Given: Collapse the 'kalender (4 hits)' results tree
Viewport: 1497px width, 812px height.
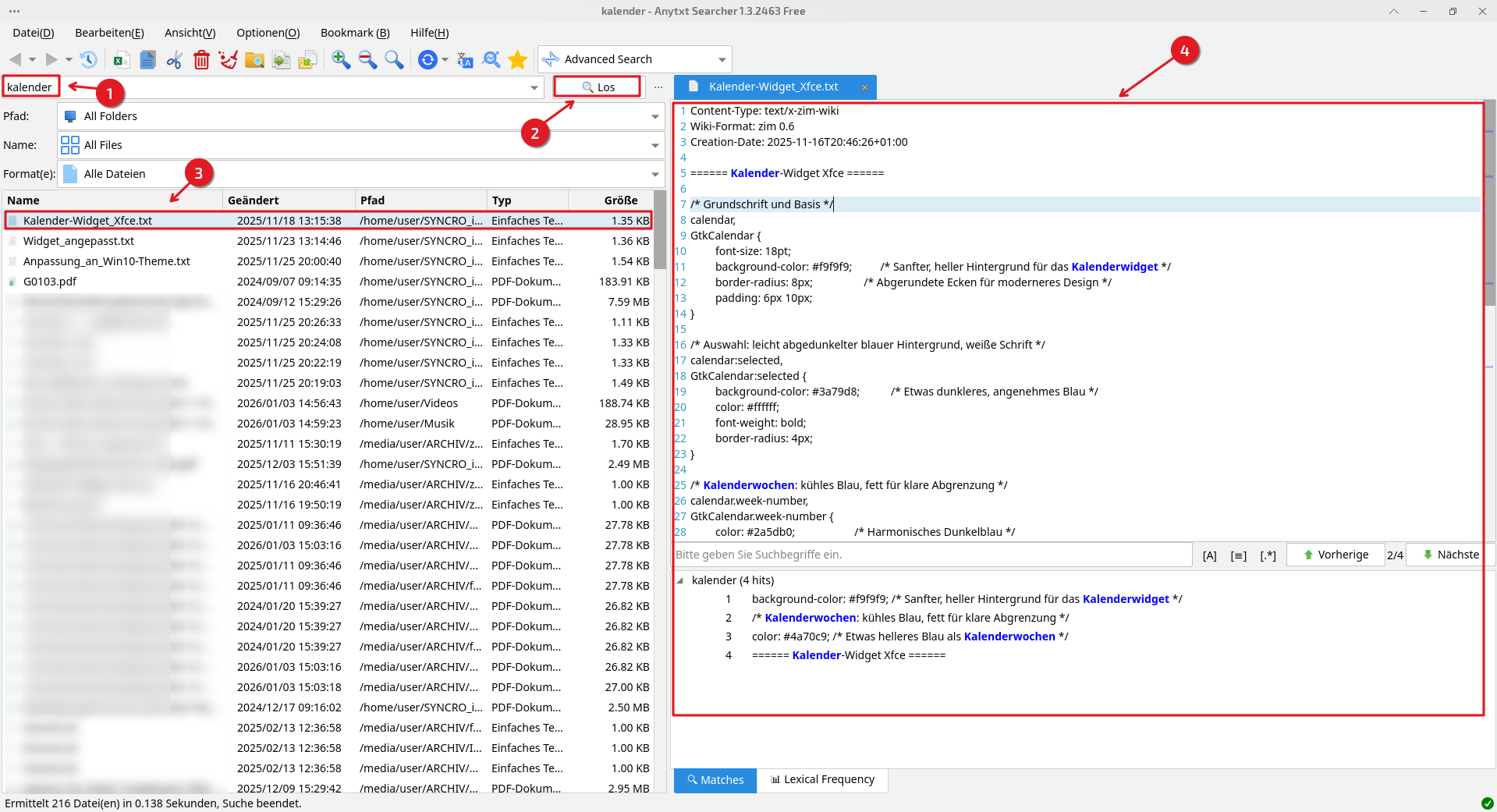Looking at the screenshot, I should 680,580.
